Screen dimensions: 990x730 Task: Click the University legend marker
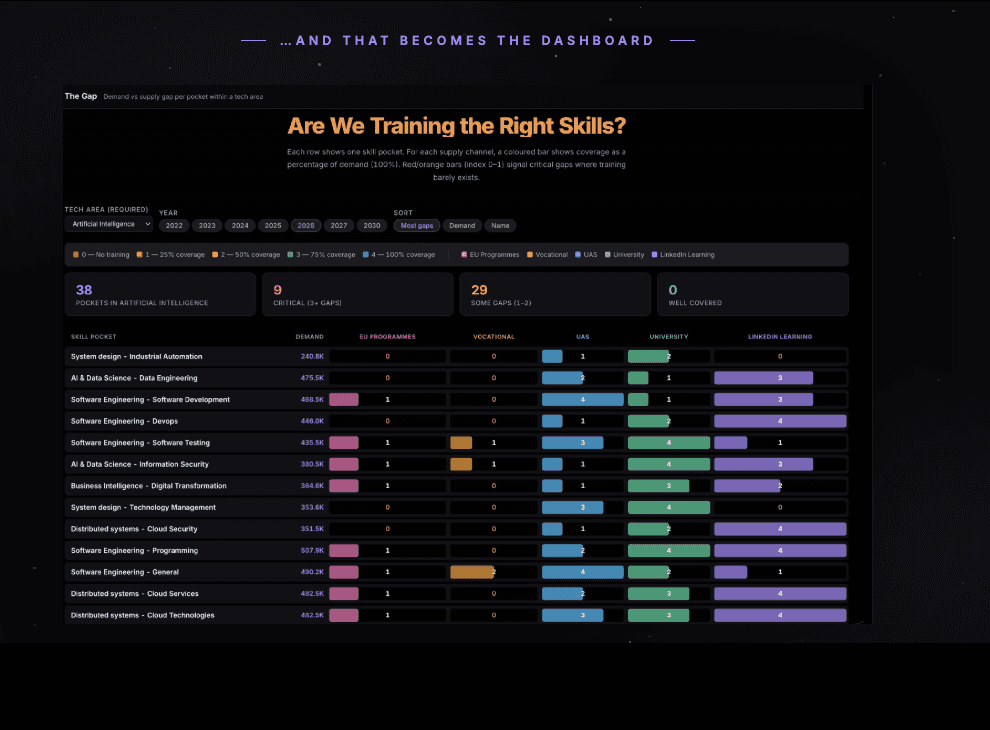point(607,254)
